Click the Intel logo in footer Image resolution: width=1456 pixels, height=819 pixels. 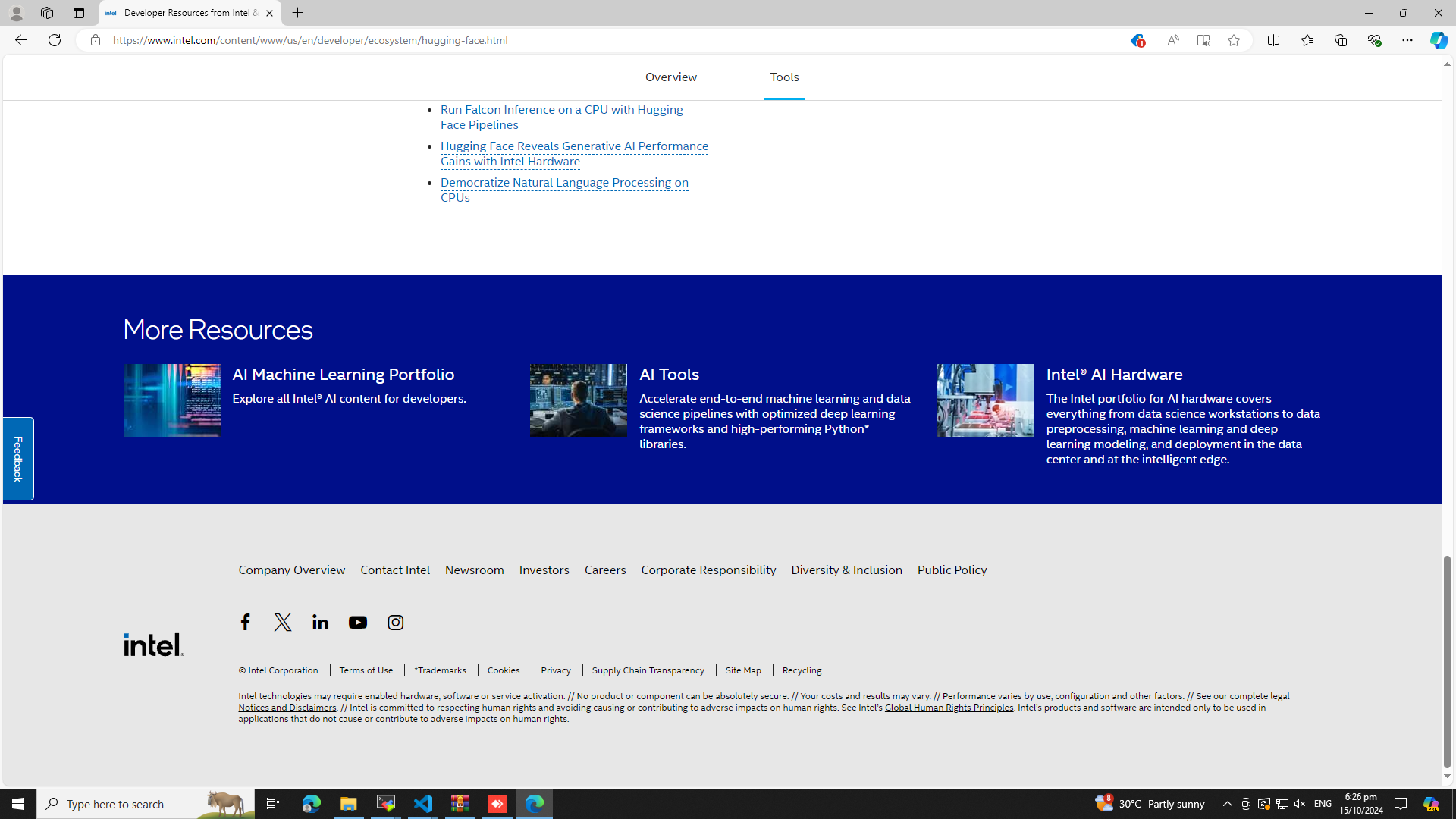[x=153, y=645]
